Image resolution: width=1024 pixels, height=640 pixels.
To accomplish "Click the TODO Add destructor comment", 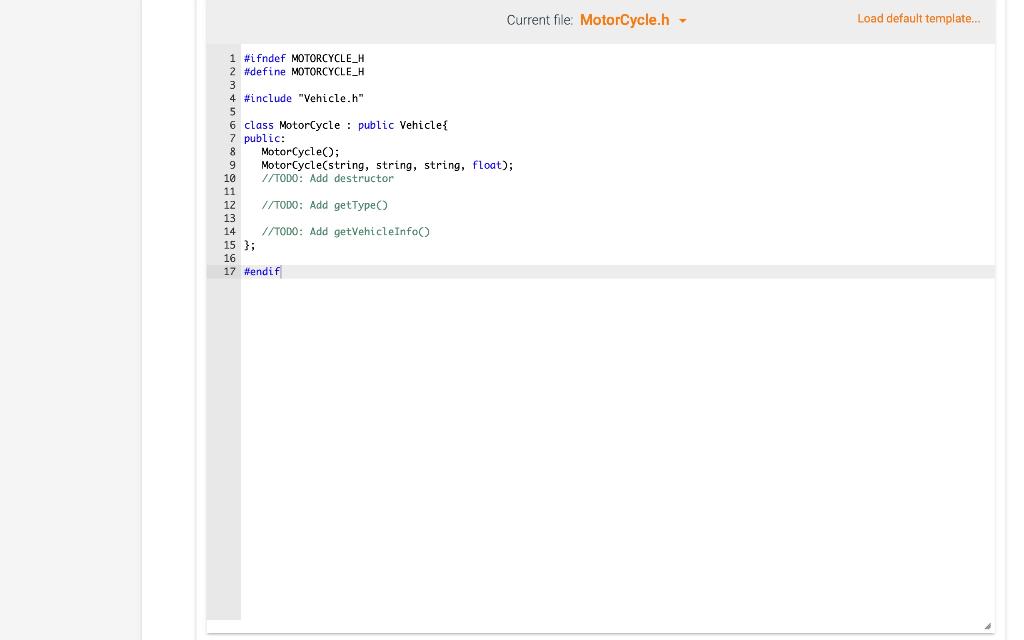I will click(327, 178).
